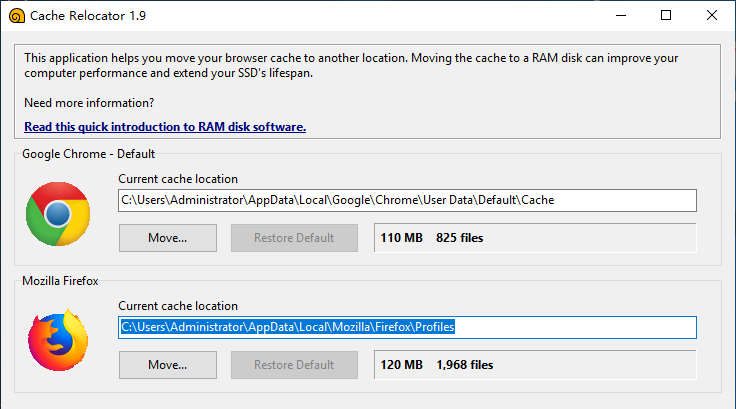Click Restore Default under Mozilla Firefox

click(x=292, y=364)
